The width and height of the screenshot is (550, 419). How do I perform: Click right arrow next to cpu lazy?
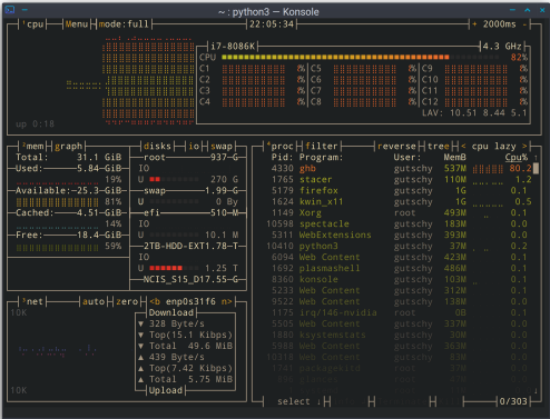(x=525, y=146)
